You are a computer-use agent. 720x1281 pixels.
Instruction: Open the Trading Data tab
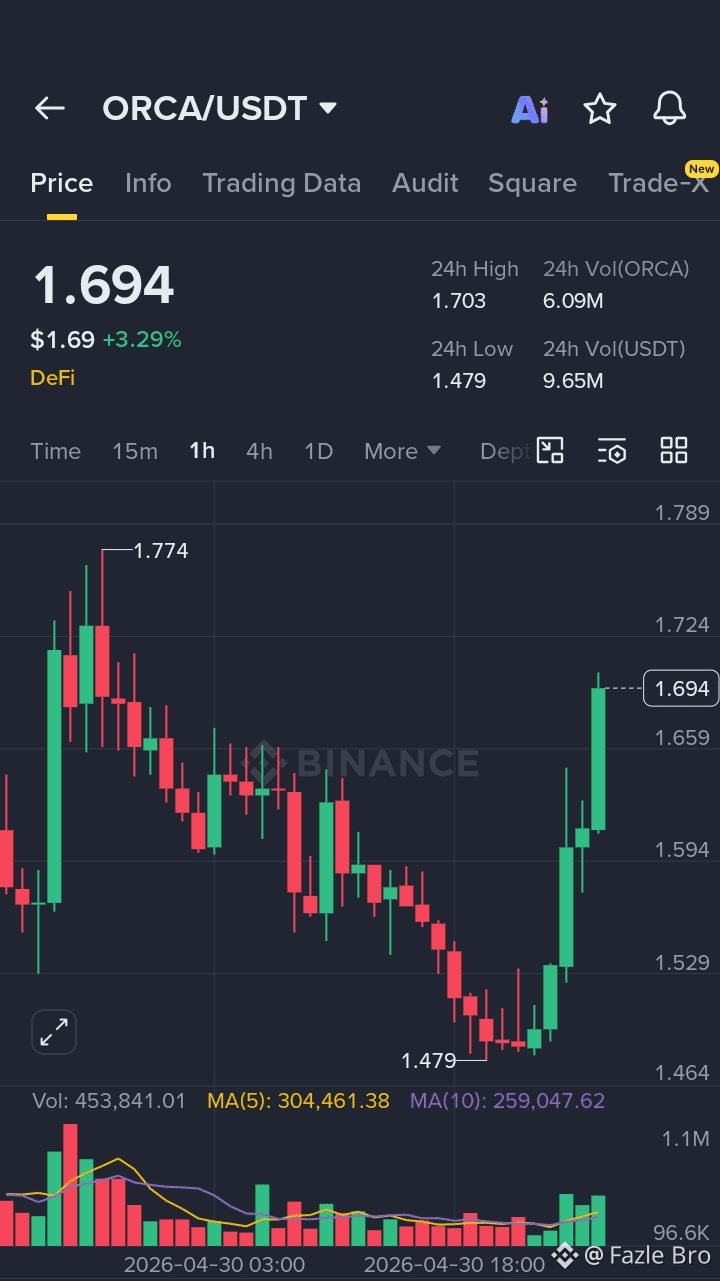pos(281,183)
